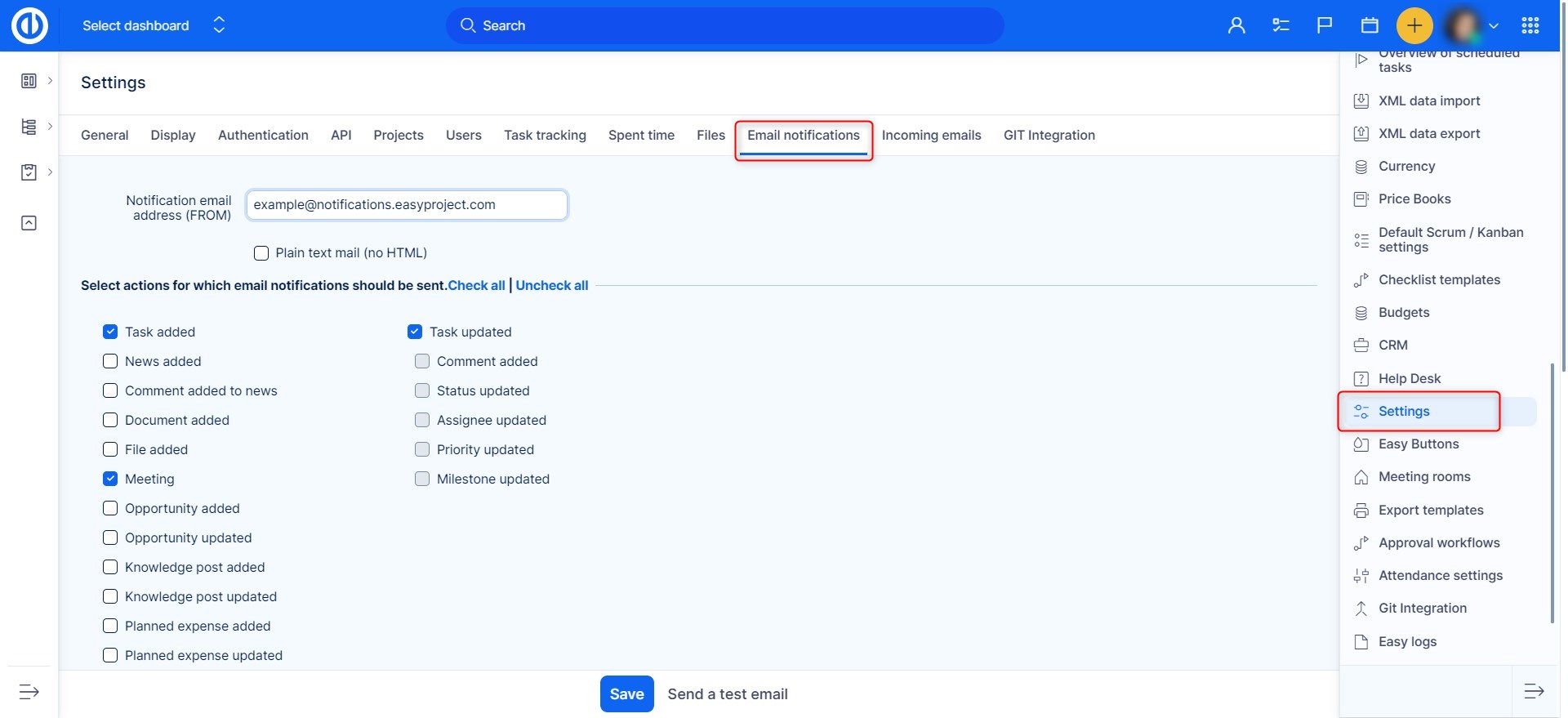
Task: Click the yellow plus add button
Action: point(1414,26)
